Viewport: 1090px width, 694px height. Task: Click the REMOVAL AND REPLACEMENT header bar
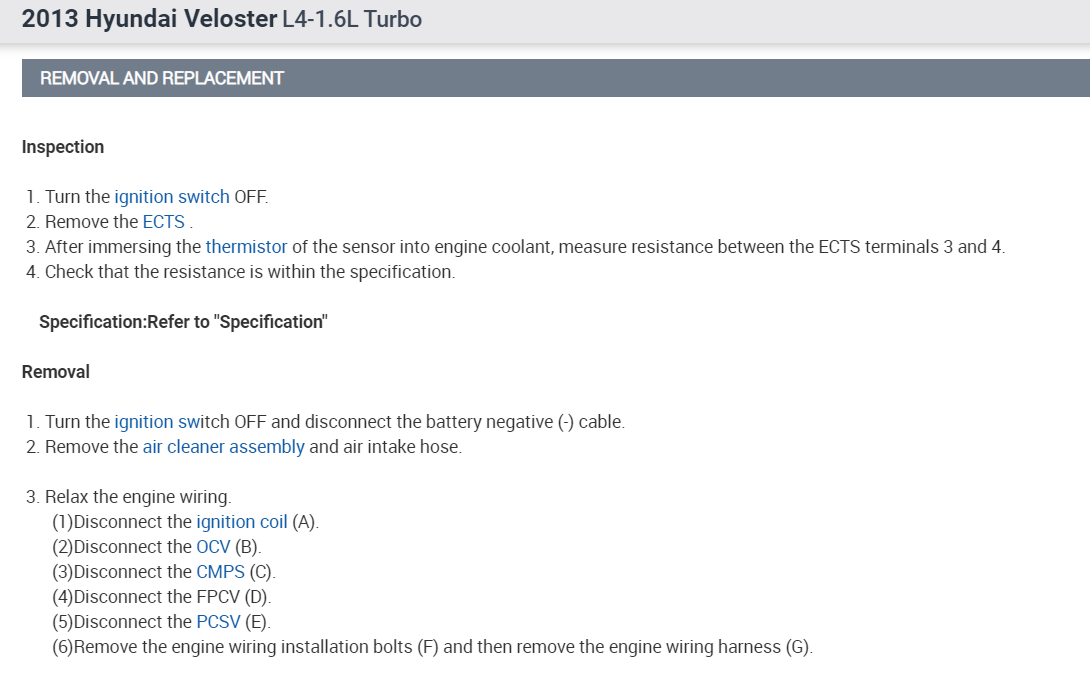(x=555, y=78)
